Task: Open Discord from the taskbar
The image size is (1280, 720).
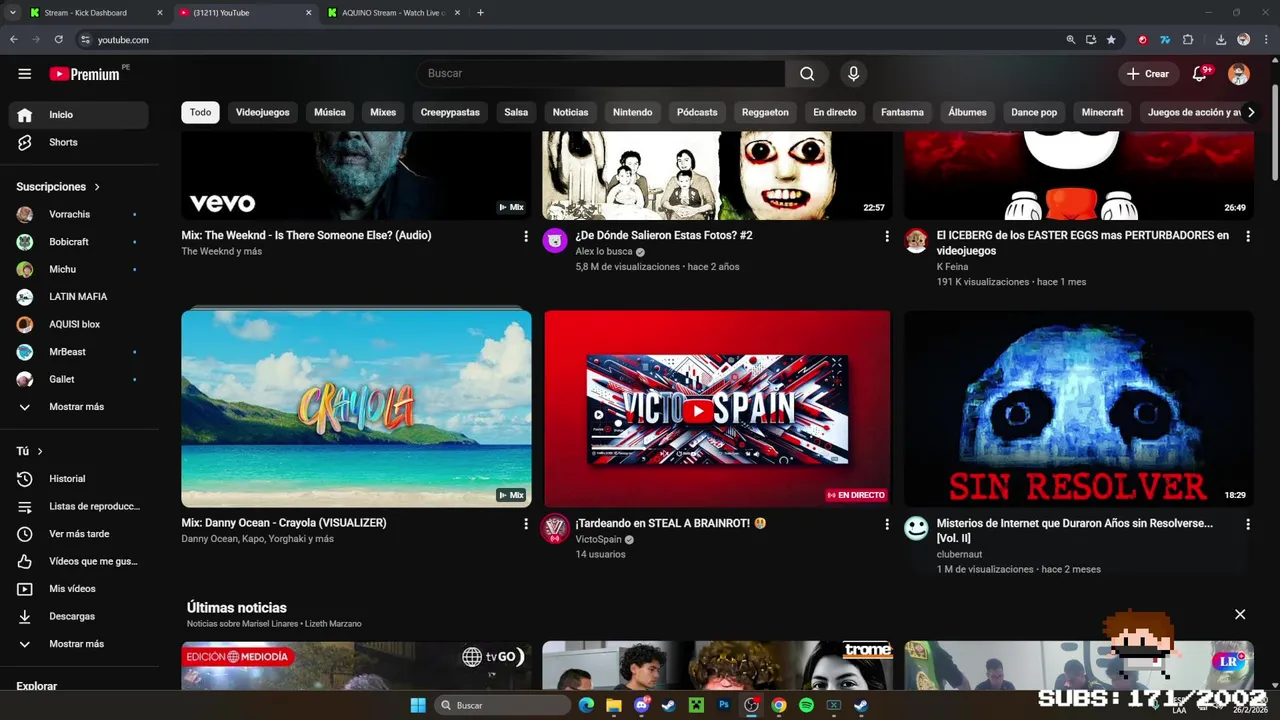Action: pyautogui.click(x=642, y=705)
